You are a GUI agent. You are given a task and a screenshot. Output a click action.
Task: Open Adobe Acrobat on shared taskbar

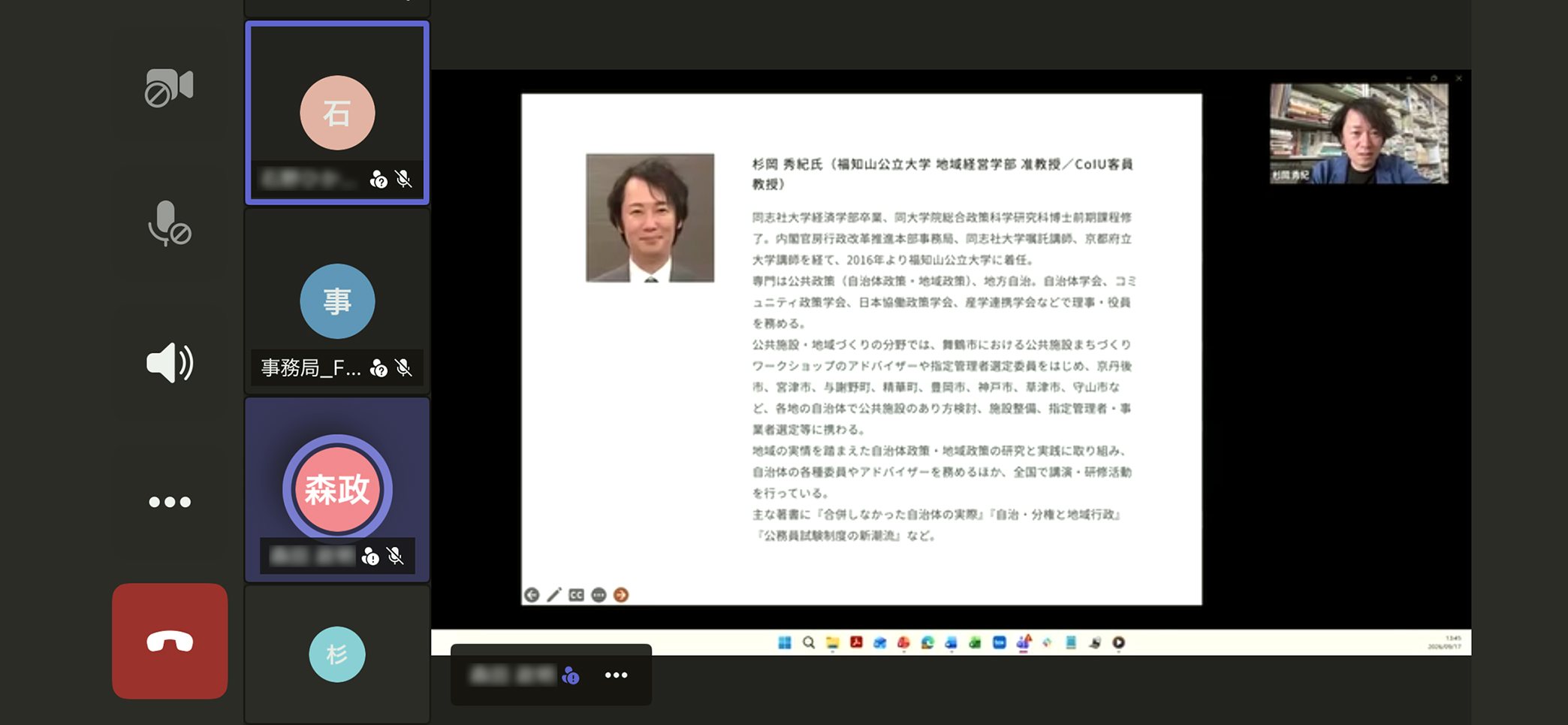(x=856, y=642)
